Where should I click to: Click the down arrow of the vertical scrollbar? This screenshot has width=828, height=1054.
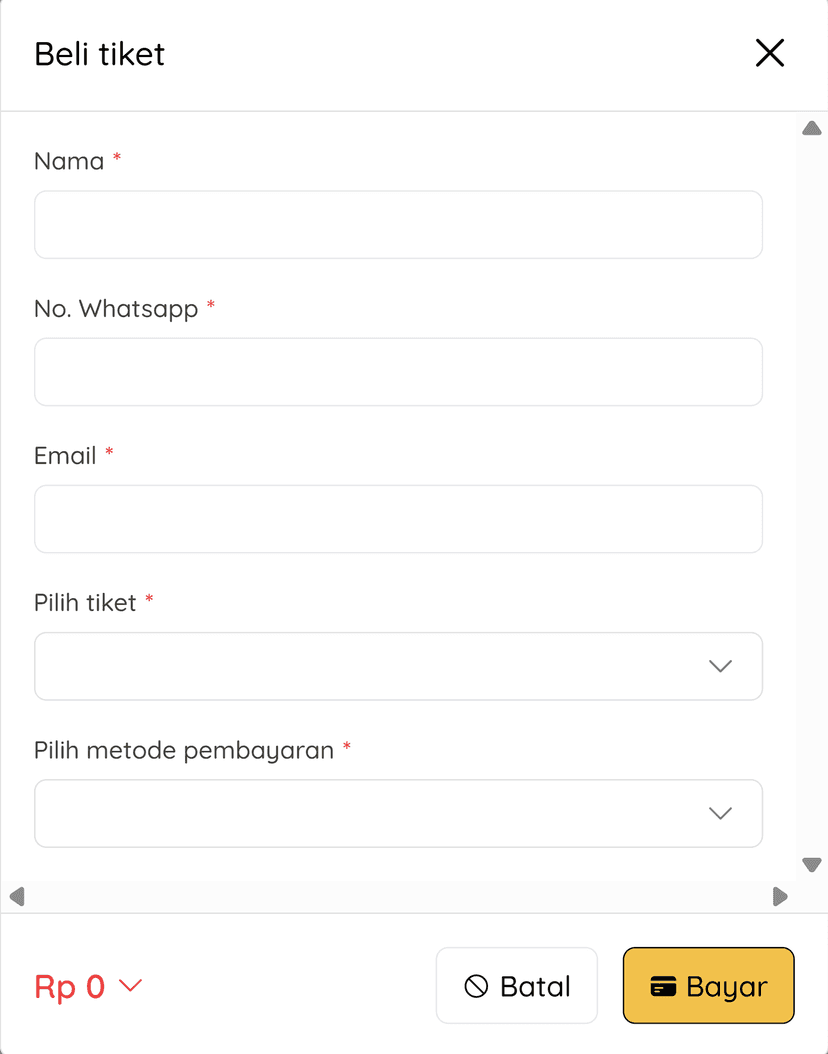(x=812, y=864)
